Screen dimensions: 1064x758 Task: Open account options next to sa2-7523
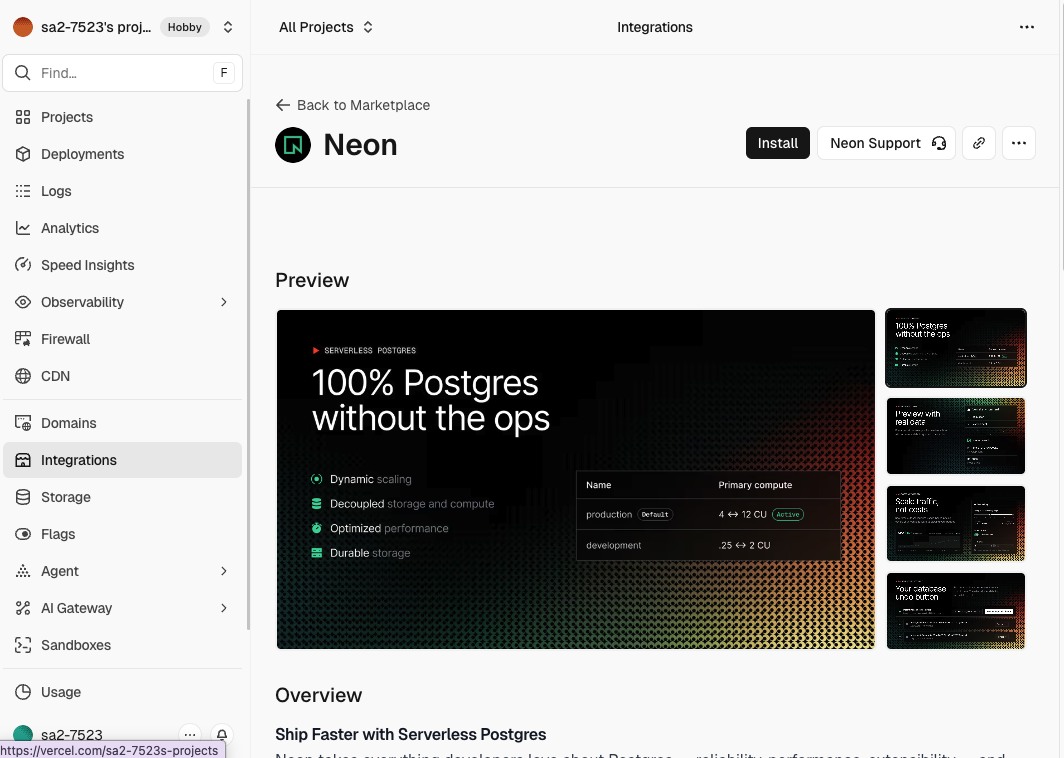[190, 735]
